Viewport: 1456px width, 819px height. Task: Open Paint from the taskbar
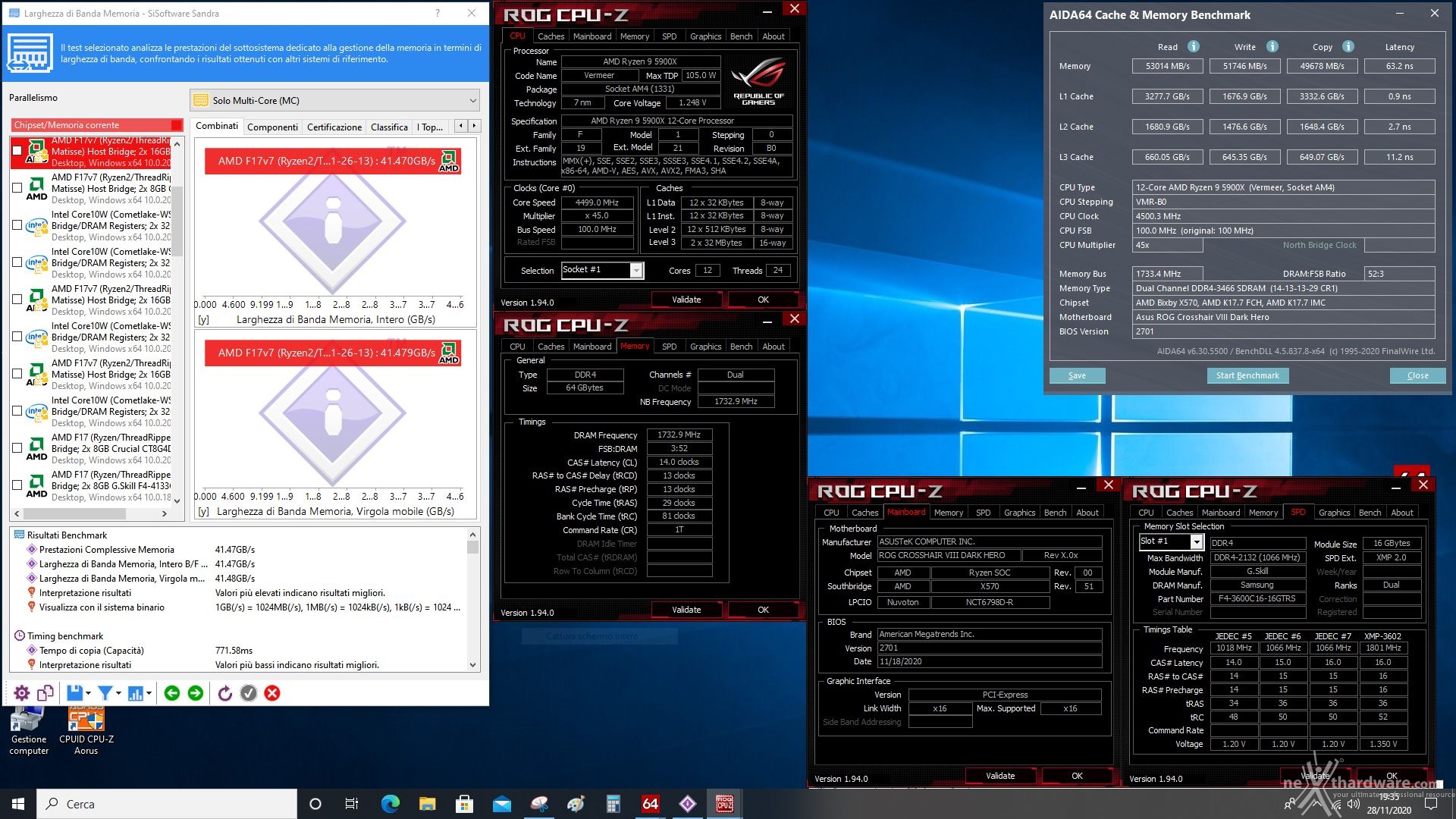pyautogui.click(x=576, y=804)
